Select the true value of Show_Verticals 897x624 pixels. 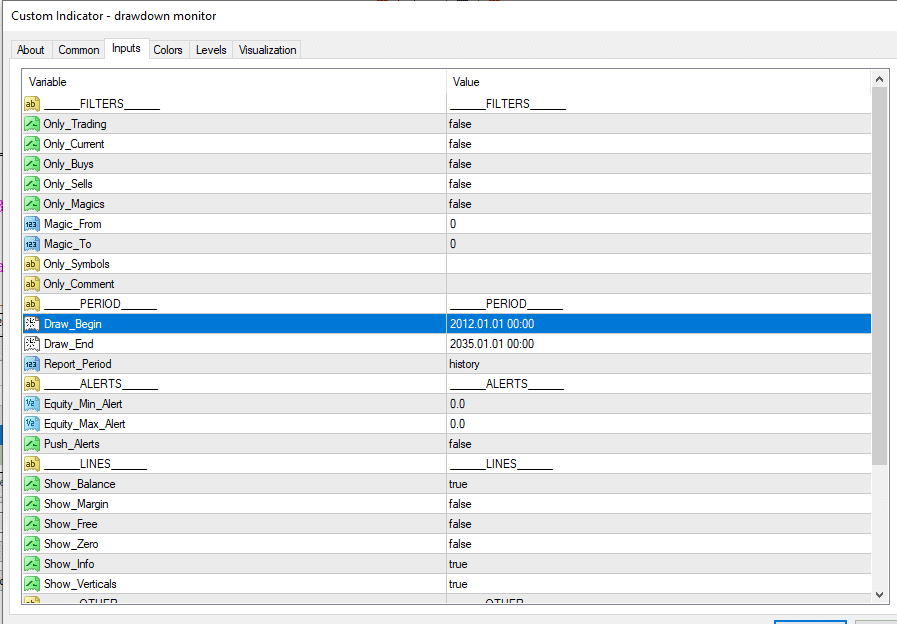pyautogui.click(x=458, y=585)
